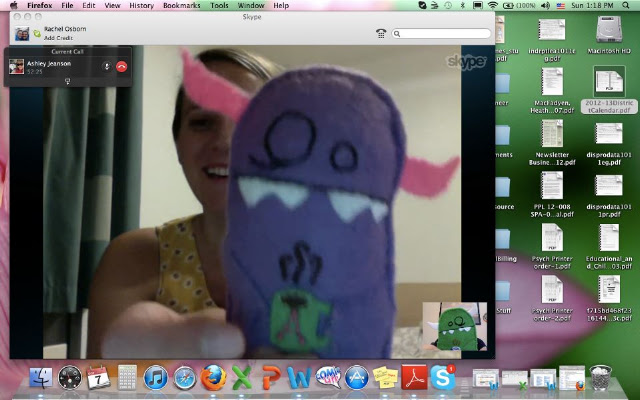
Task: Launch Adobe Acrobat from the Dock
Action: (414, 378)
